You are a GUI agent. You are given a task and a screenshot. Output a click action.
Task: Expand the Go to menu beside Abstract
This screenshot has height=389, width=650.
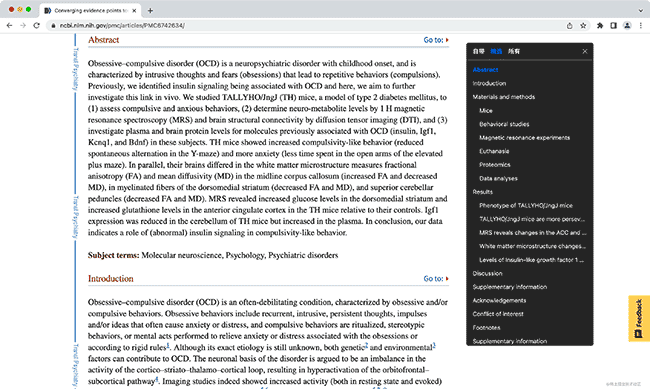pos(436,40)
